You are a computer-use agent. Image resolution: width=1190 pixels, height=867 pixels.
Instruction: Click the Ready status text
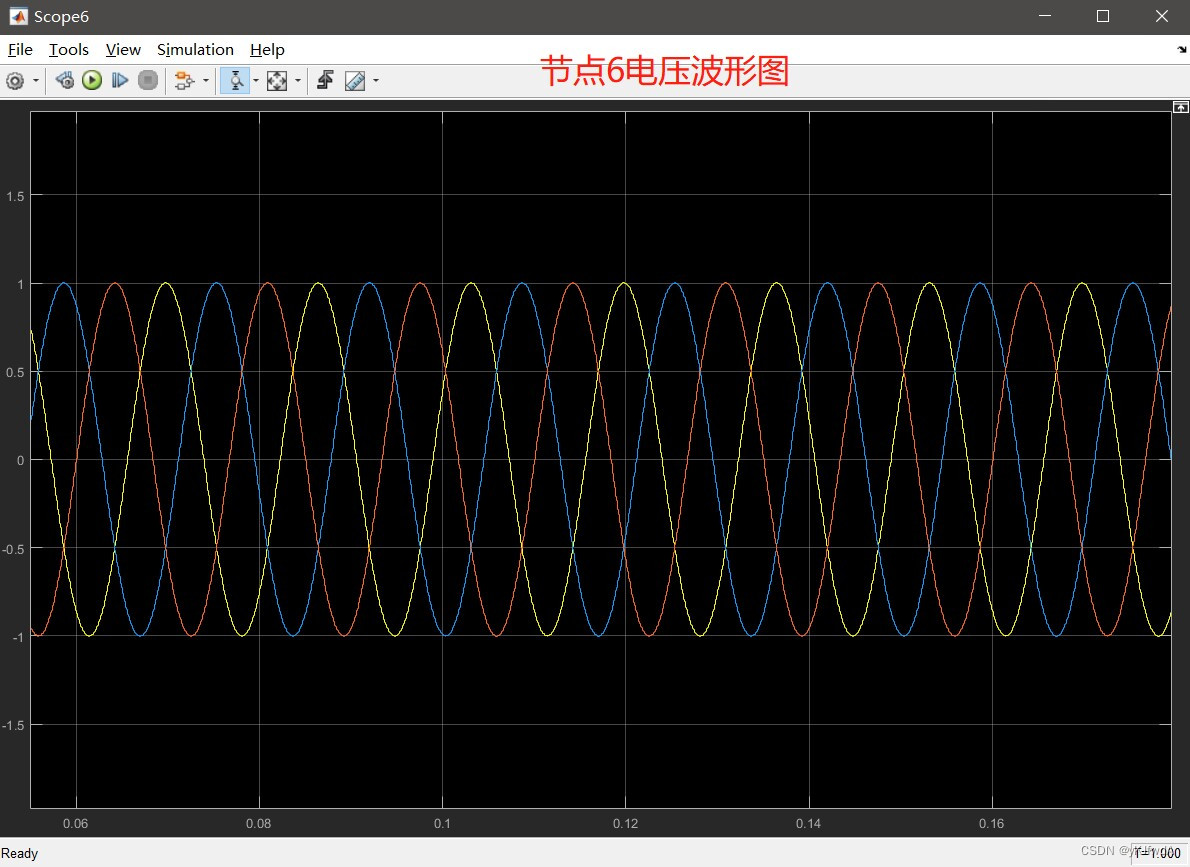[x=20, y=853]
